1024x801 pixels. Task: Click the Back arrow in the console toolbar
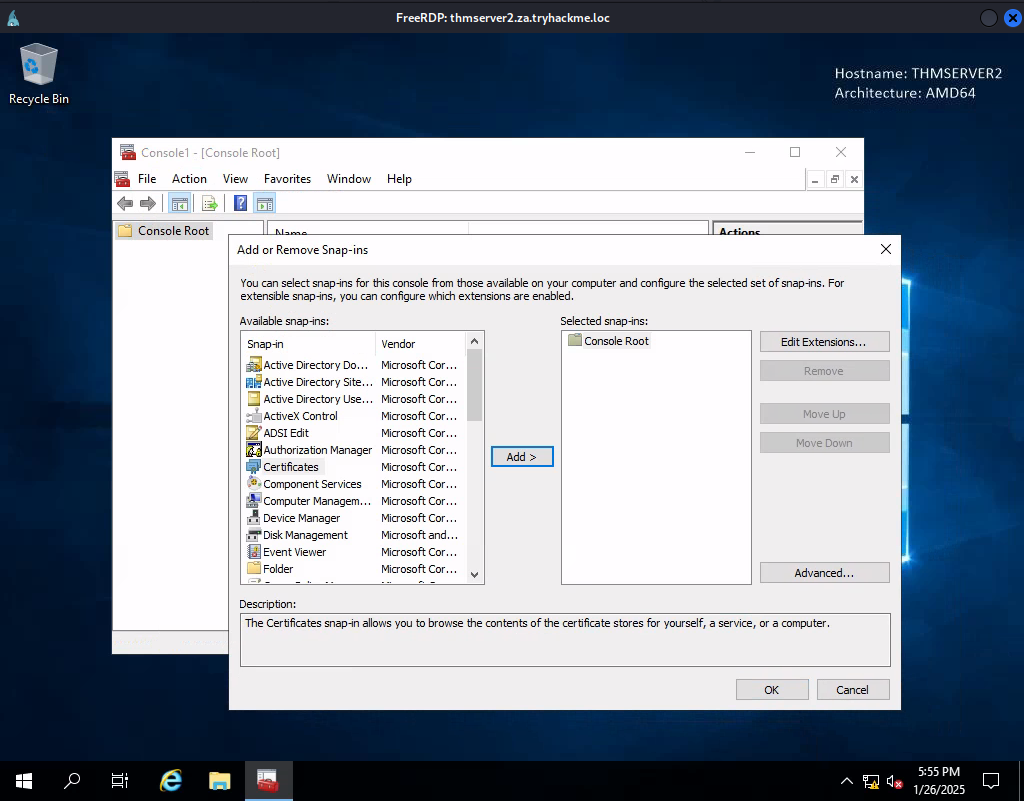[x=125, y=204]
